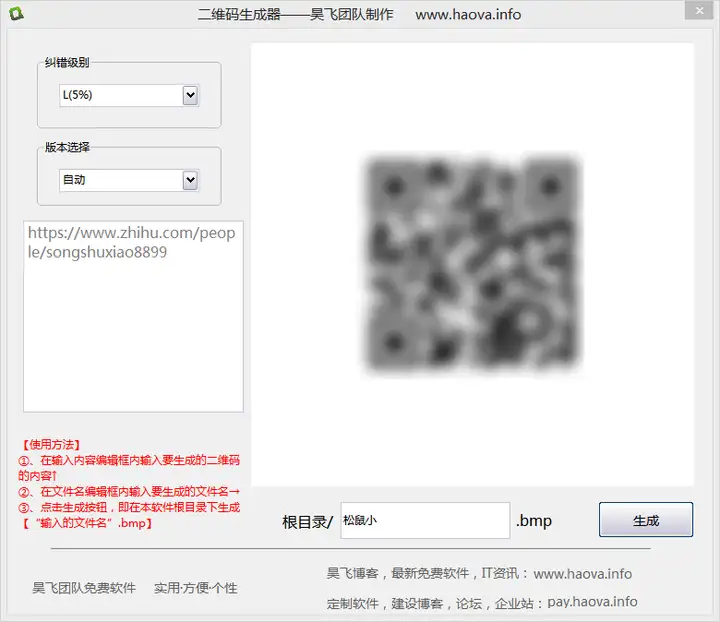Click the 版本选择 group label
This screenshot has width=720, height=622.
pyautogui.click(x=67, y=147)
